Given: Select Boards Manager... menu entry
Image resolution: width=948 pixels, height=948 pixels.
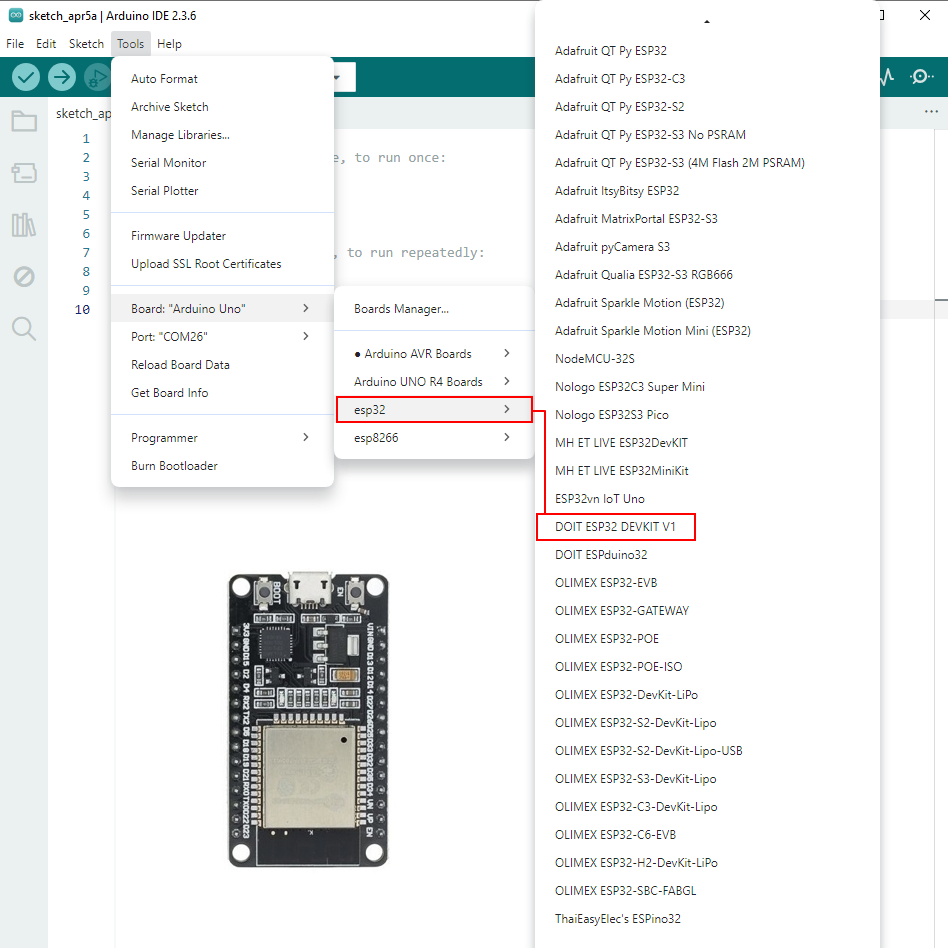Looking at the screenshot, I should (402, 309).
